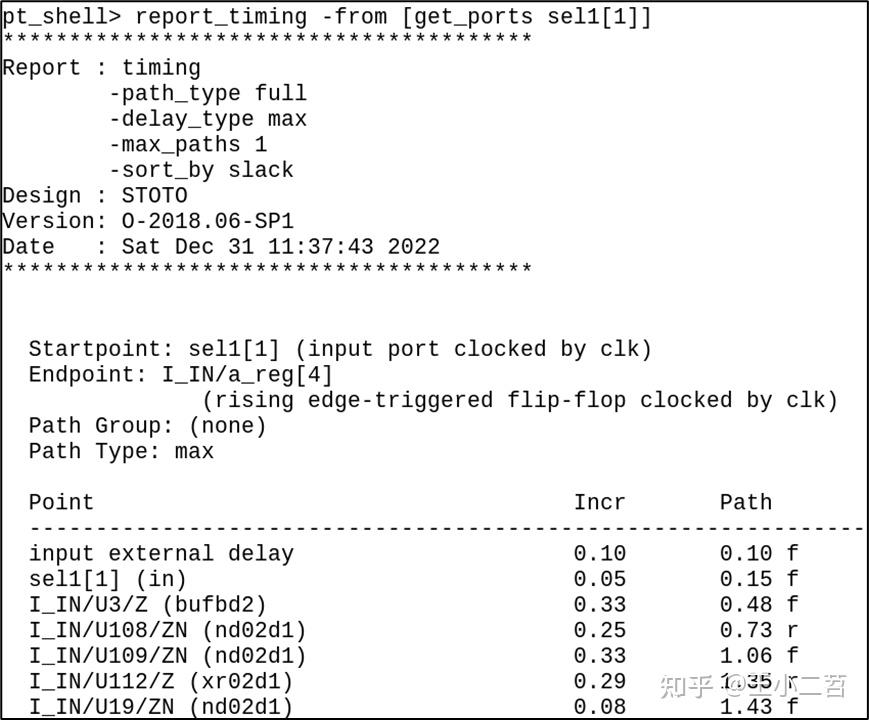The image size is (869, 720).
Task: Click the "Path Group: (none)" line
Action: (147, 426)
